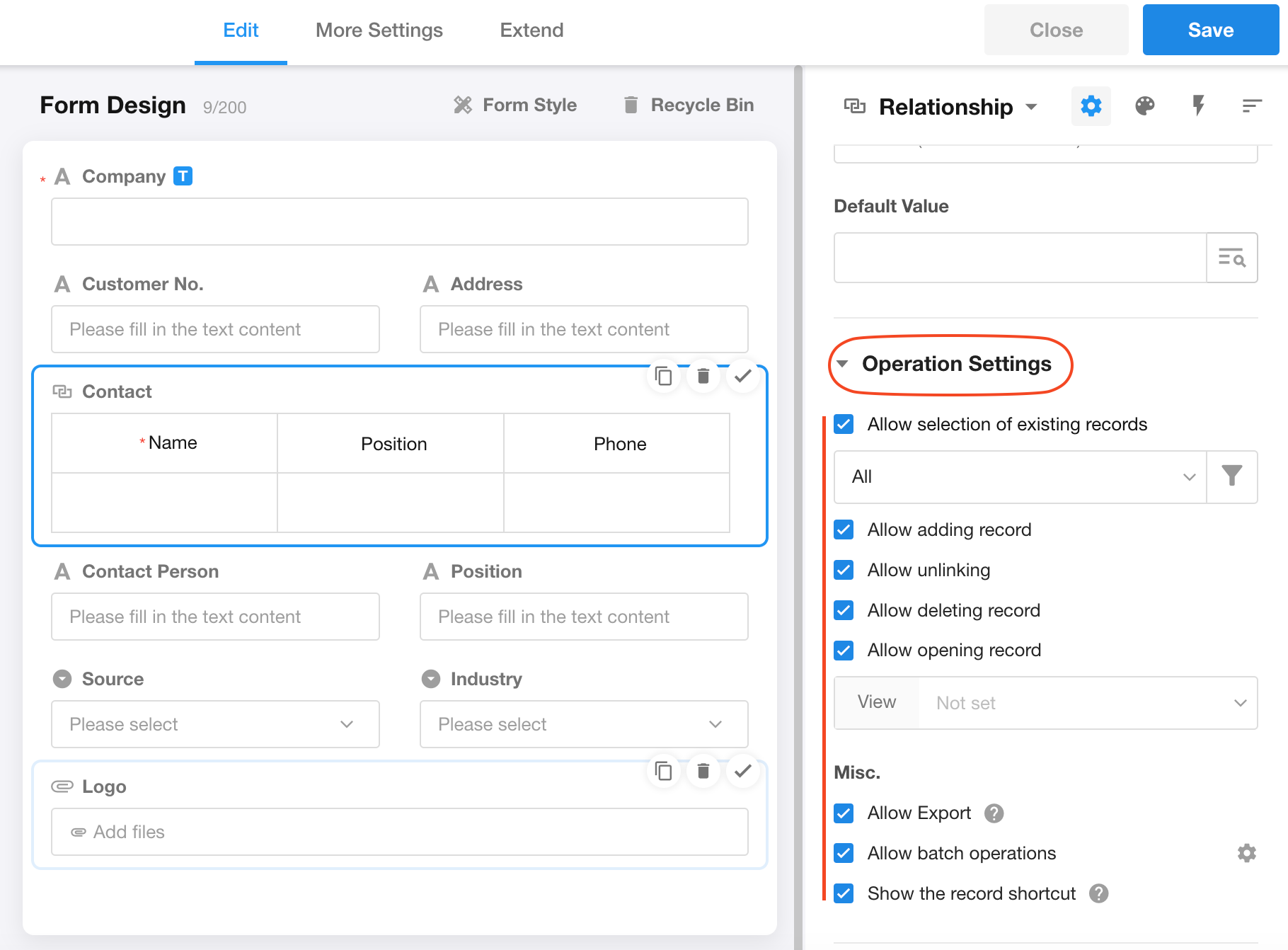Collapse the Operation Settings section
This screenshot has height=950, width=1288.
(x=843, y=364)
